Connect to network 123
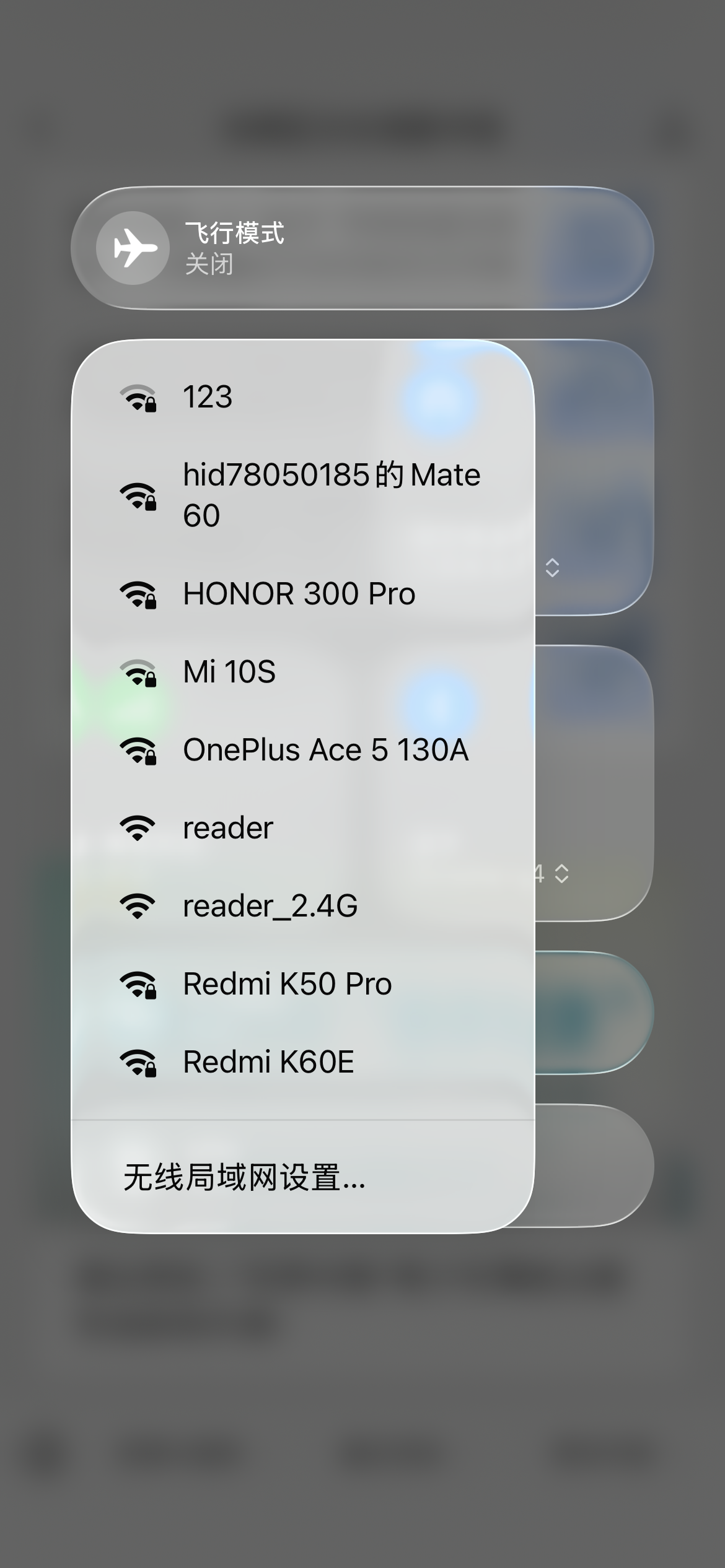 pyautogui.click(x=303, y=397)
